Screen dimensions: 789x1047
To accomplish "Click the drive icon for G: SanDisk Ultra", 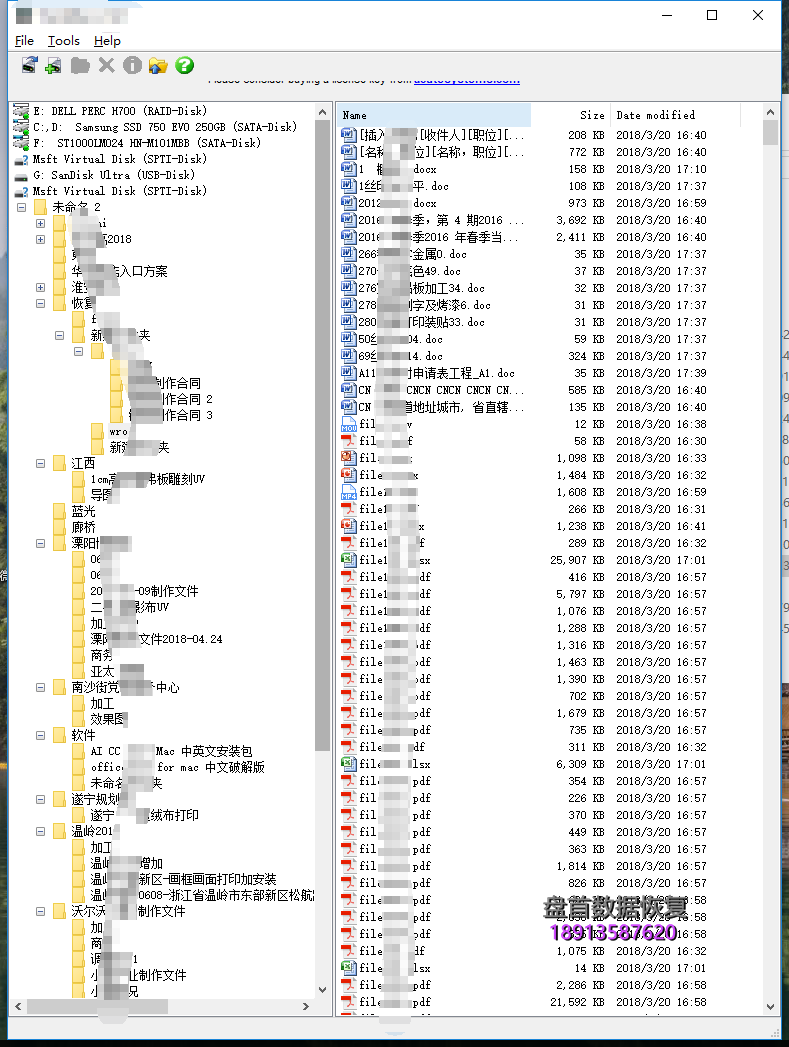I will coord(21,176).
